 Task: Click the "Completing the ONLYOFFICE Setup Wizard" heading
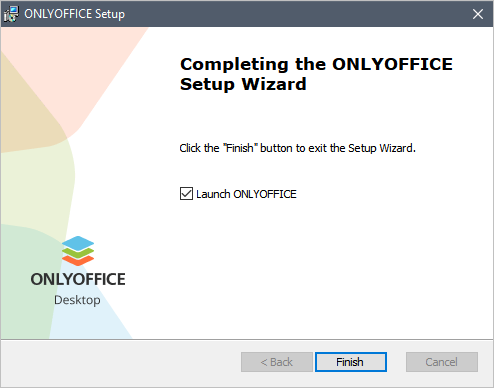point(316,74)
